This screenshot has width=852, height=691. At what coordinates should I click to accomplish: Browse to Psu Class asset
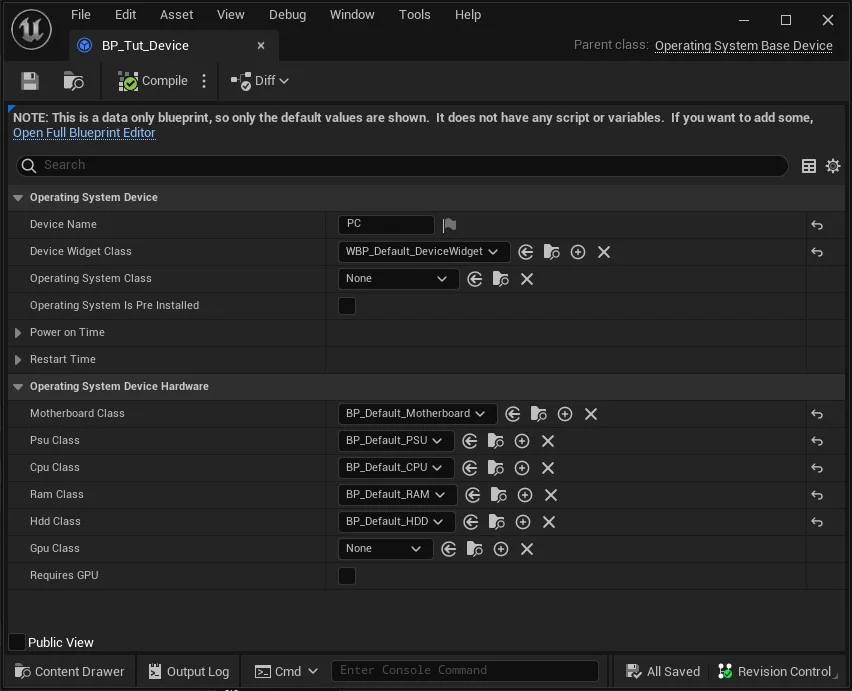click(496, 441)
